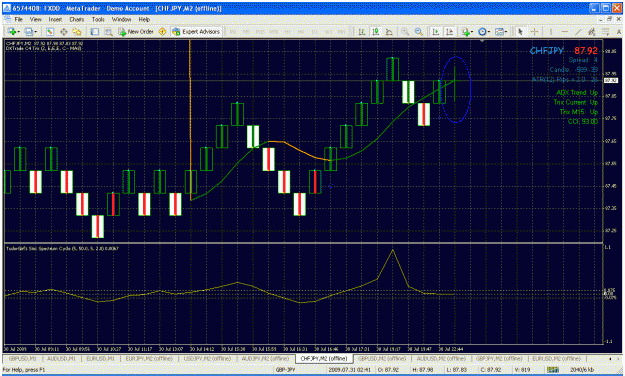625x376 pixels.
Task: Open the Navigator folder-star icon
Action: click(x=77, y=31)
